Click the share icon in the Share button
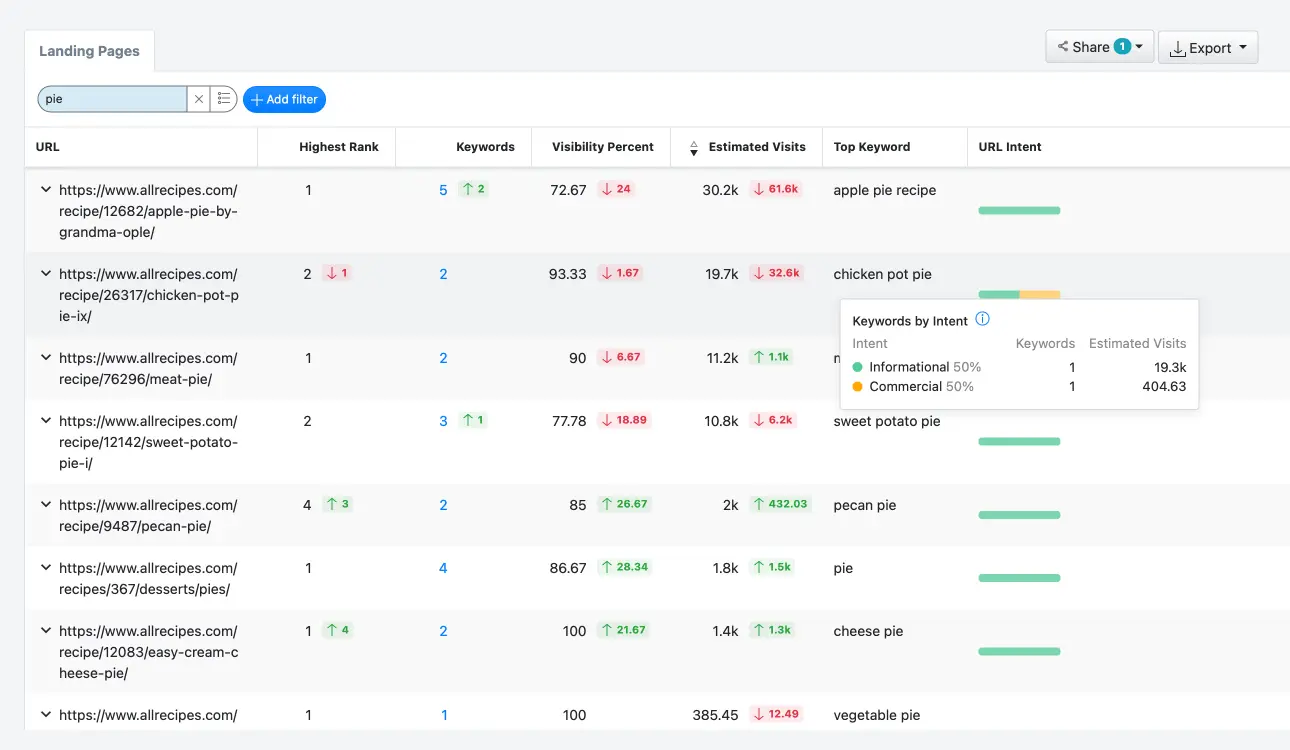1290x750 pixels. click(x=1065, y=46)
